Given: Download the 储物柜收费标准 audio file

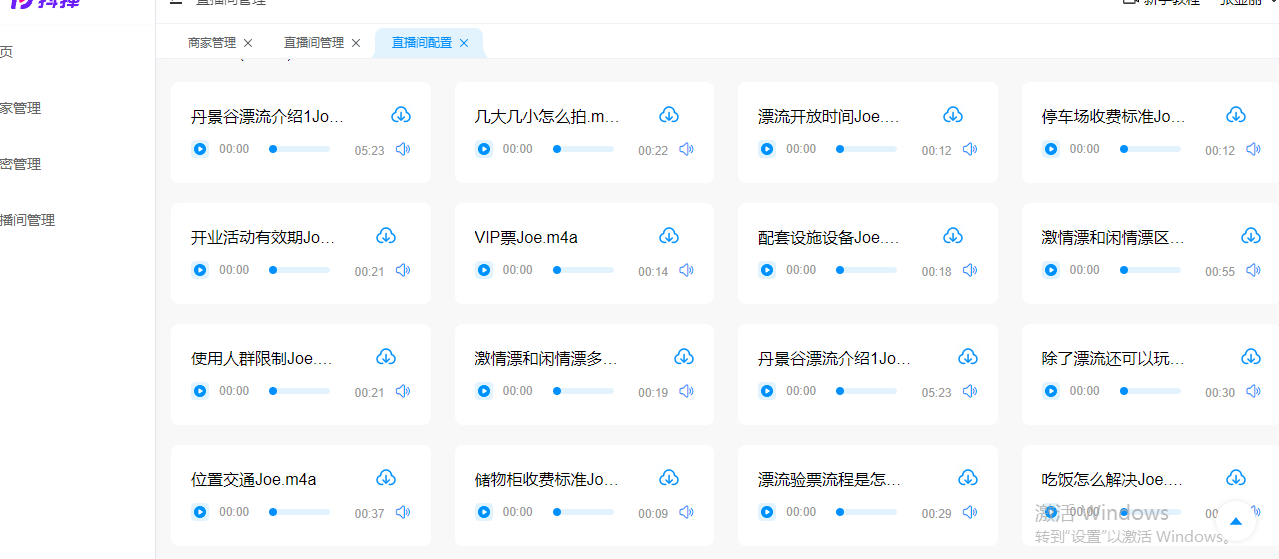Looking at the screenshot, I should (669, 478).
